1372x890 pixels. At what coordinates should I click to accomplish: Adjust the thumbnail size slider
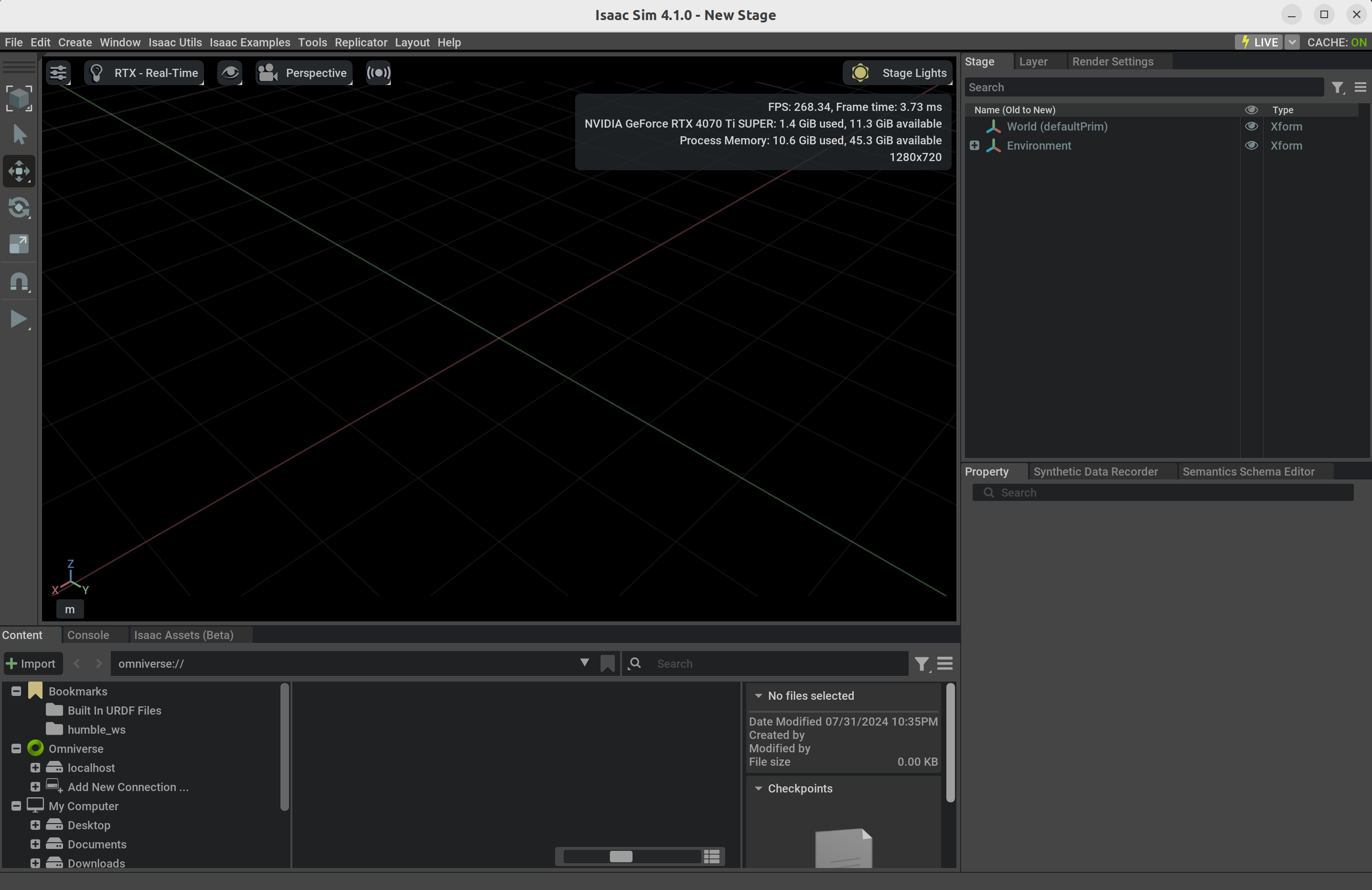621,857
